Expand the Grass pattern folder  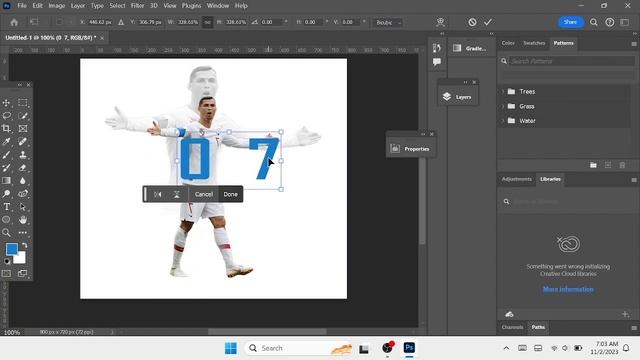coord(503,106)
